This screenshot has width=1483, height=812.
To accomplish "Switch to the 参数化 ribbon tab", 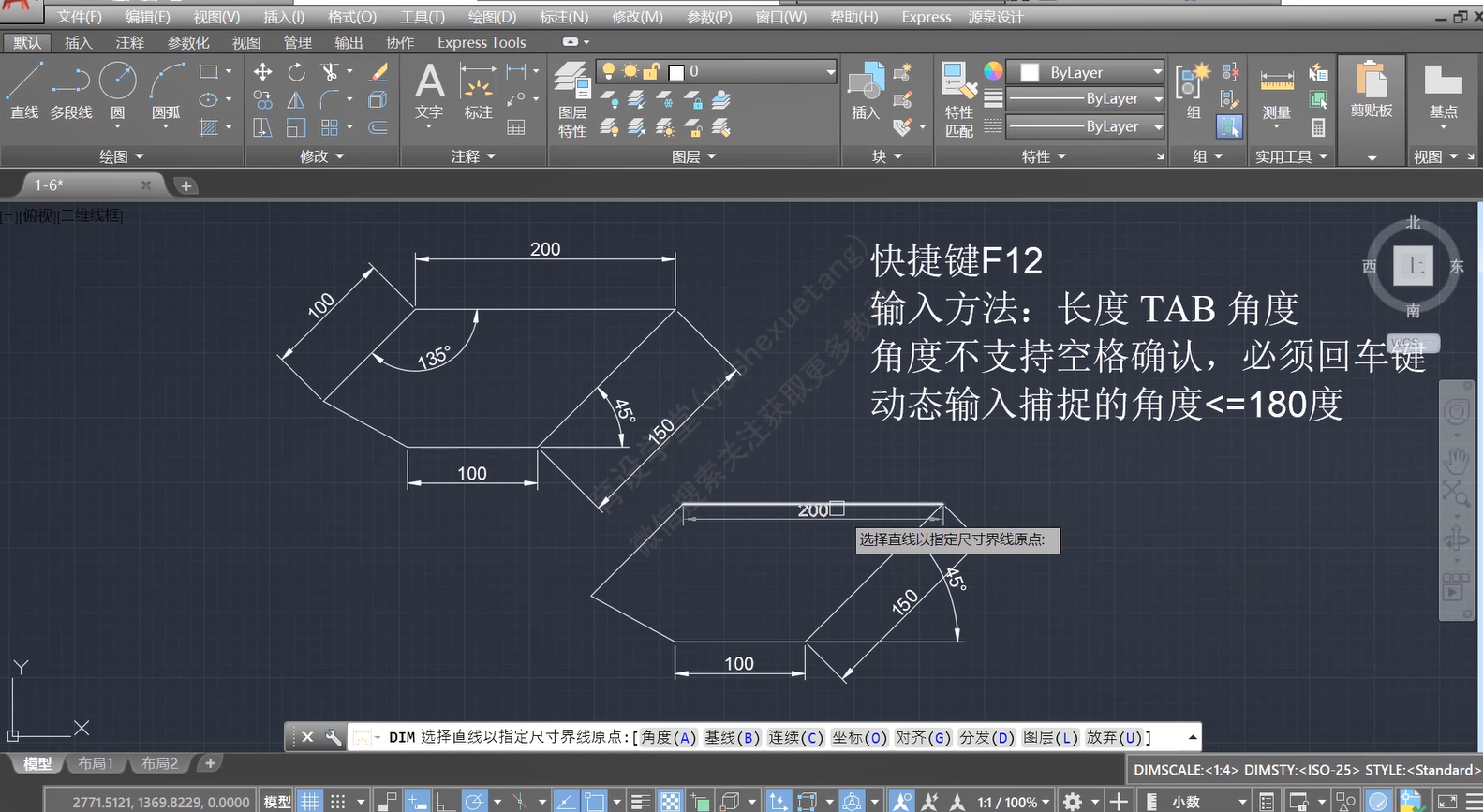I will point(188,42).
